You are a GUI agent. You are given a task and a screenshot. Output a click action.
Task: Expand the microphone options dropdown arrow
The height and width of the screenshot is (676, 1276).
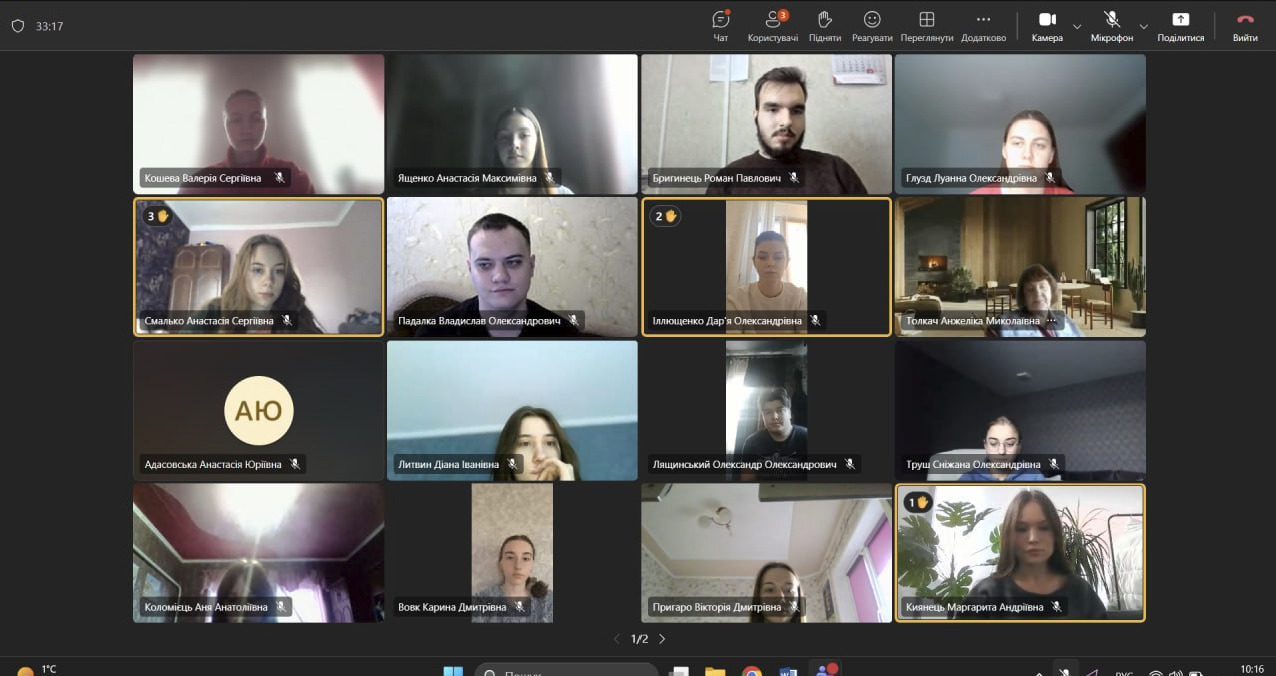click(1143, 26)
